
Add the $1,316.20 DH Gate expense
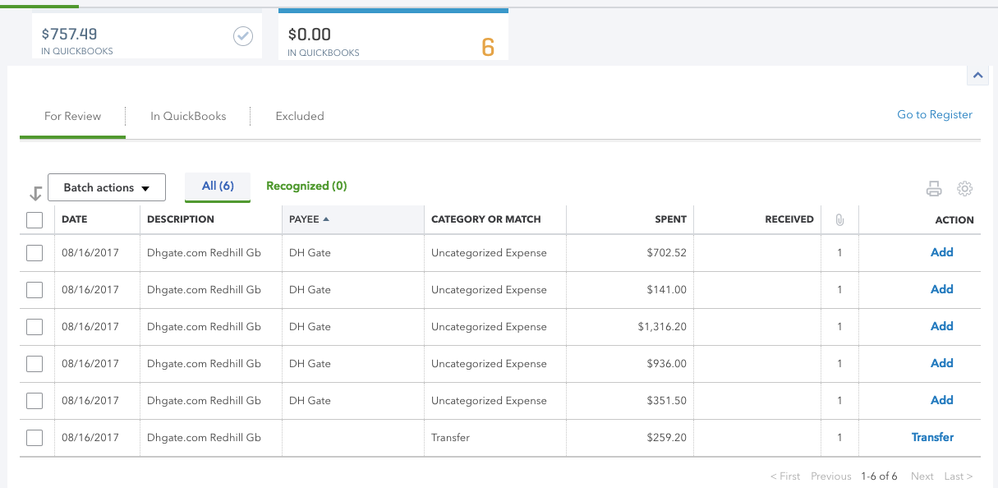tap(941, 326)
